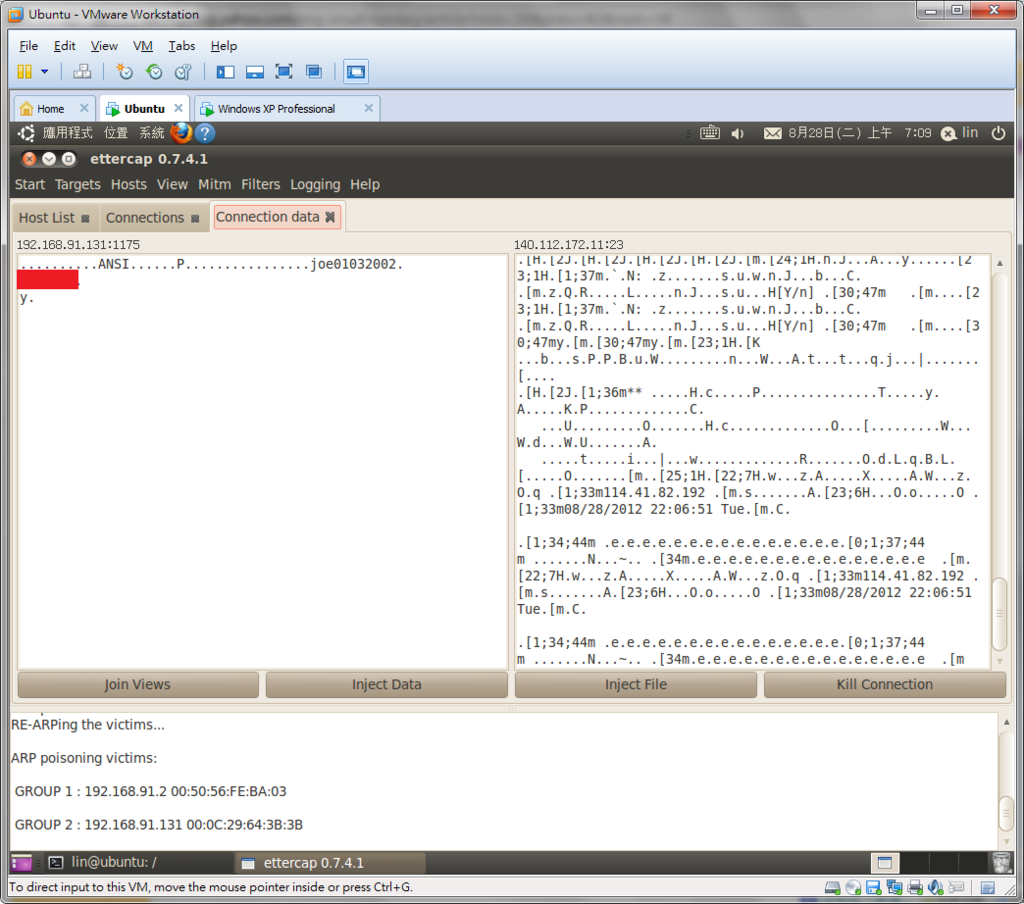This screenshot has height=904, width=1024.
Task: Close the Ubuntu VM tab
Action: (x=178, y=108)
